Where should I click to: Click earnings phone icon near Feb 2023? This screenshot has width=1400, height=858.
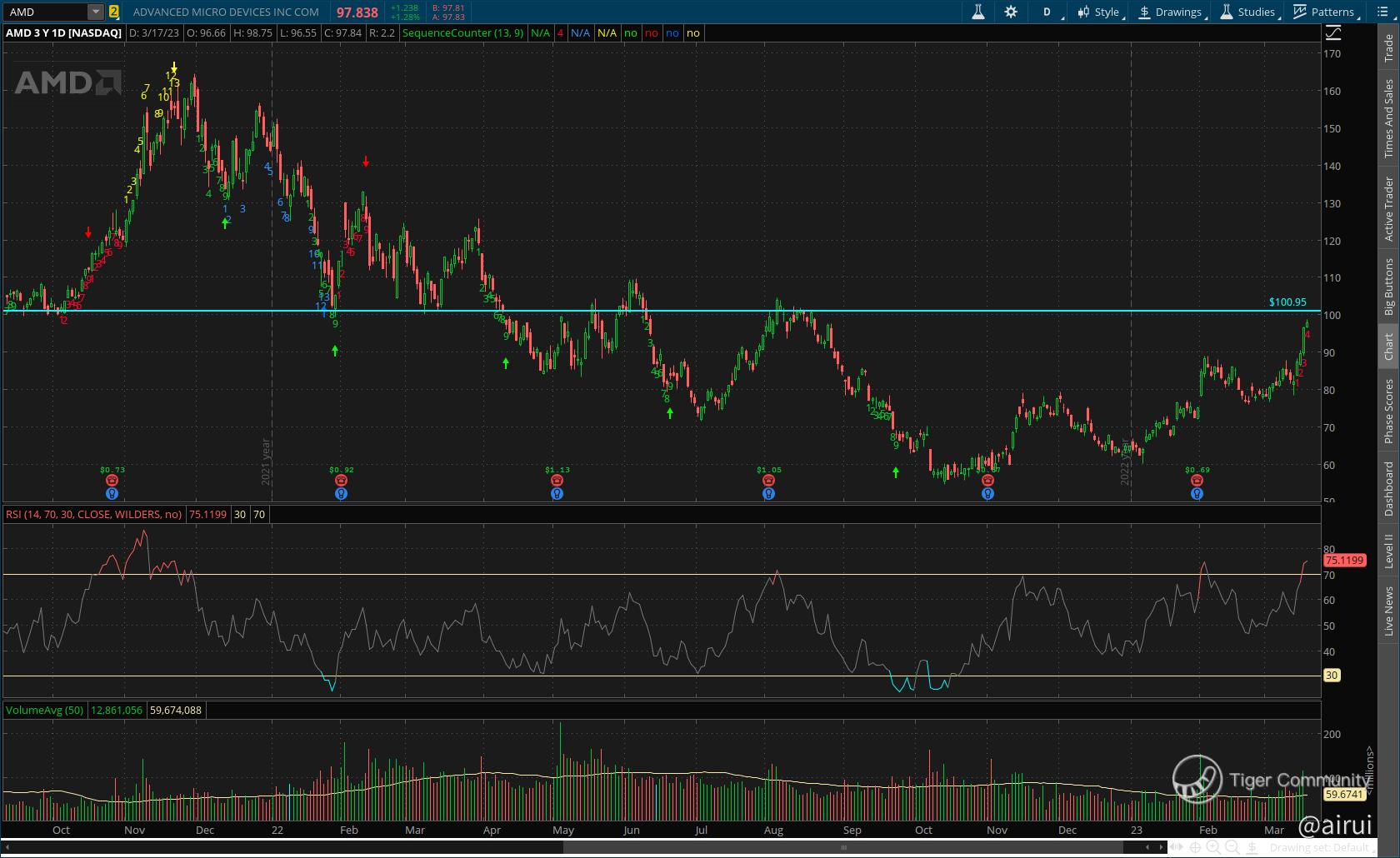(1197, 481)
